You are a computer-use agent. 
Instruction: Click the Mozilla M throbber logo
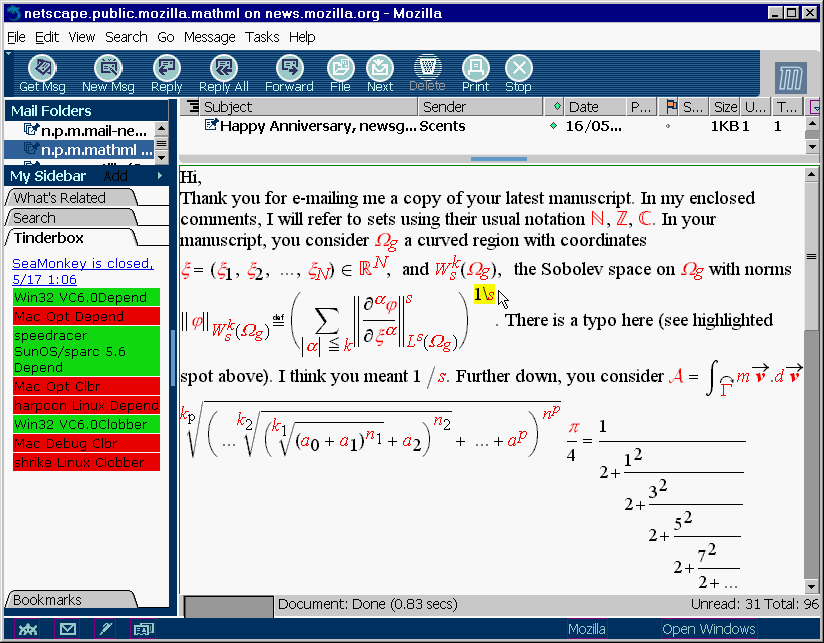[790, 78]
